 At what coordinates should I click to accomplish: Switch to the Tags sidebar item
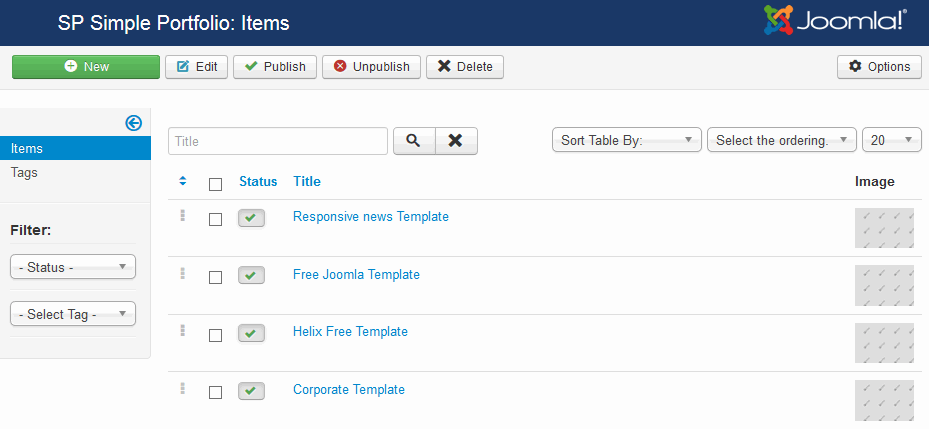tap(25, 172)
